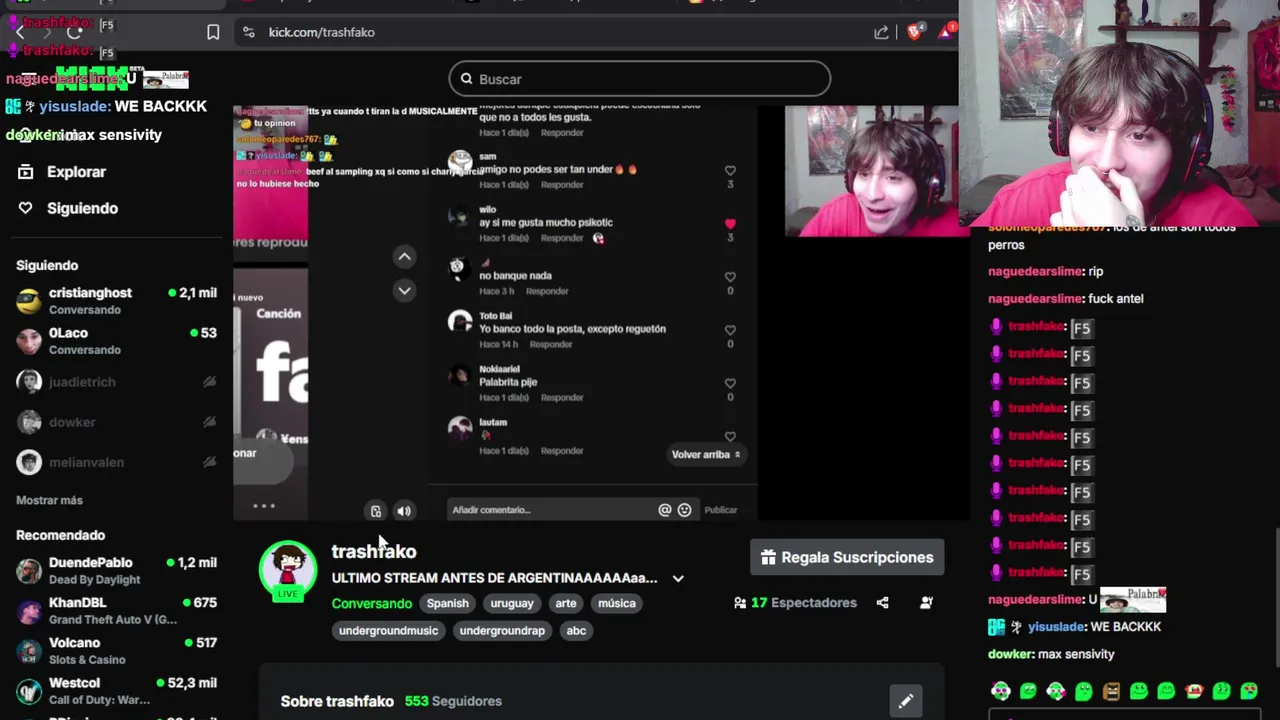Select the Spanish tag
This screenshot has width=1280, height=720.
[447, 603]
